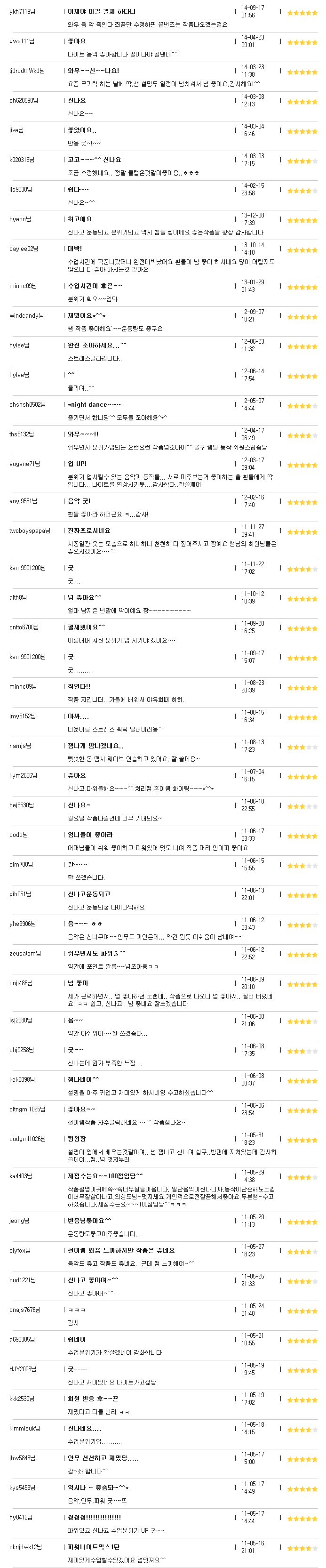The image size is (326, 1568).
Task: Click the three-star rating beside rlarnjs's review
Action: click(302, 747)
